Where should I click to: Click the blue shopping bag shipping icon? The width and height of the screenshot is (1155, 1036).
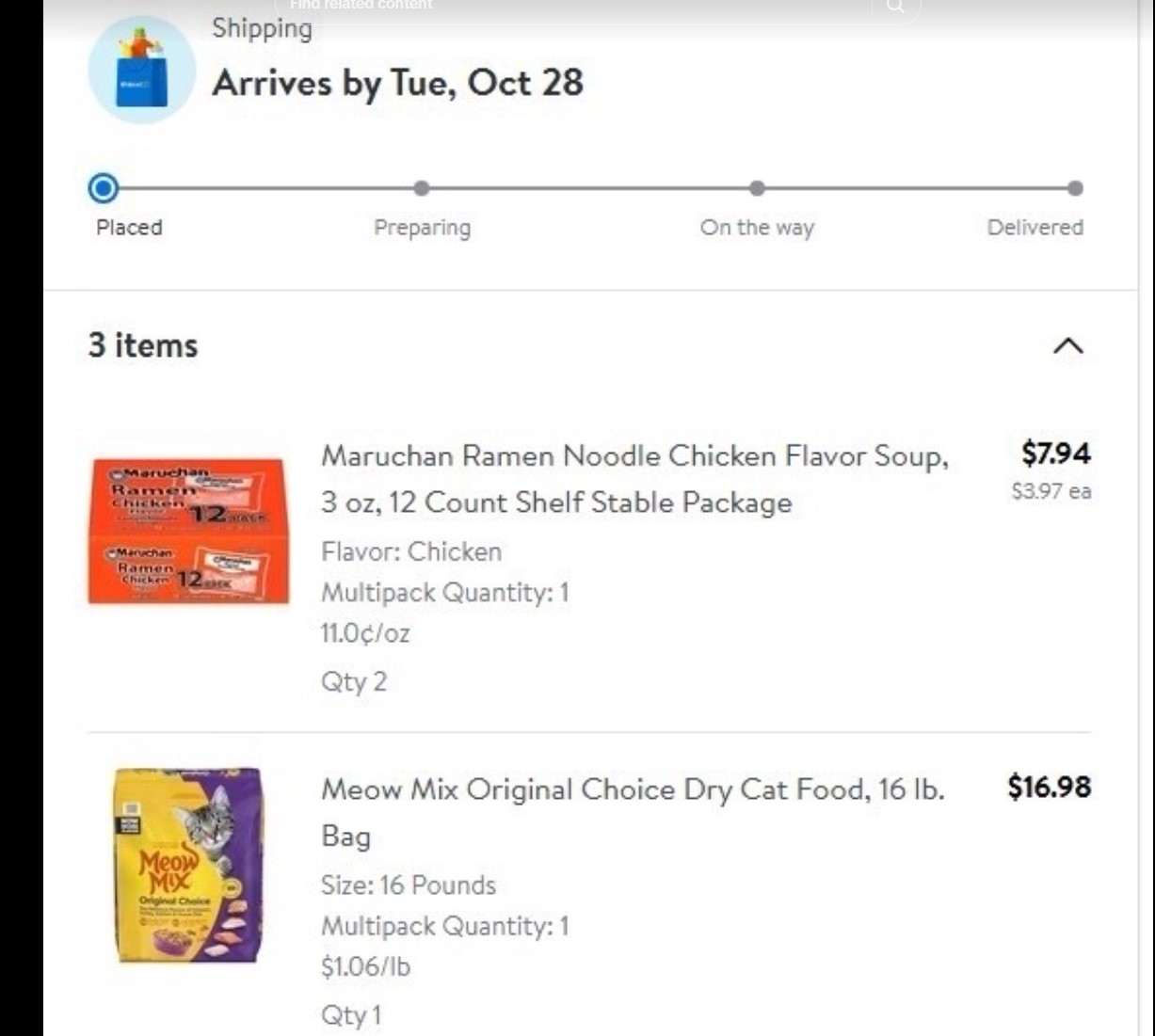tap(142, 71)
